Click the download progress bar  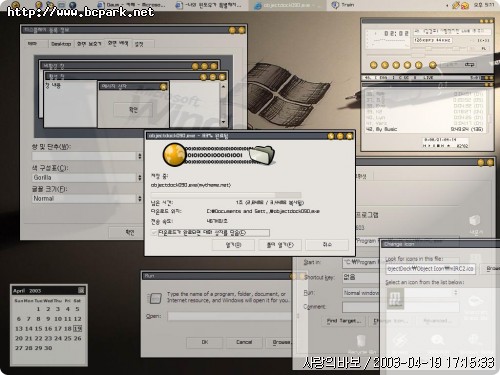(226, 195)
